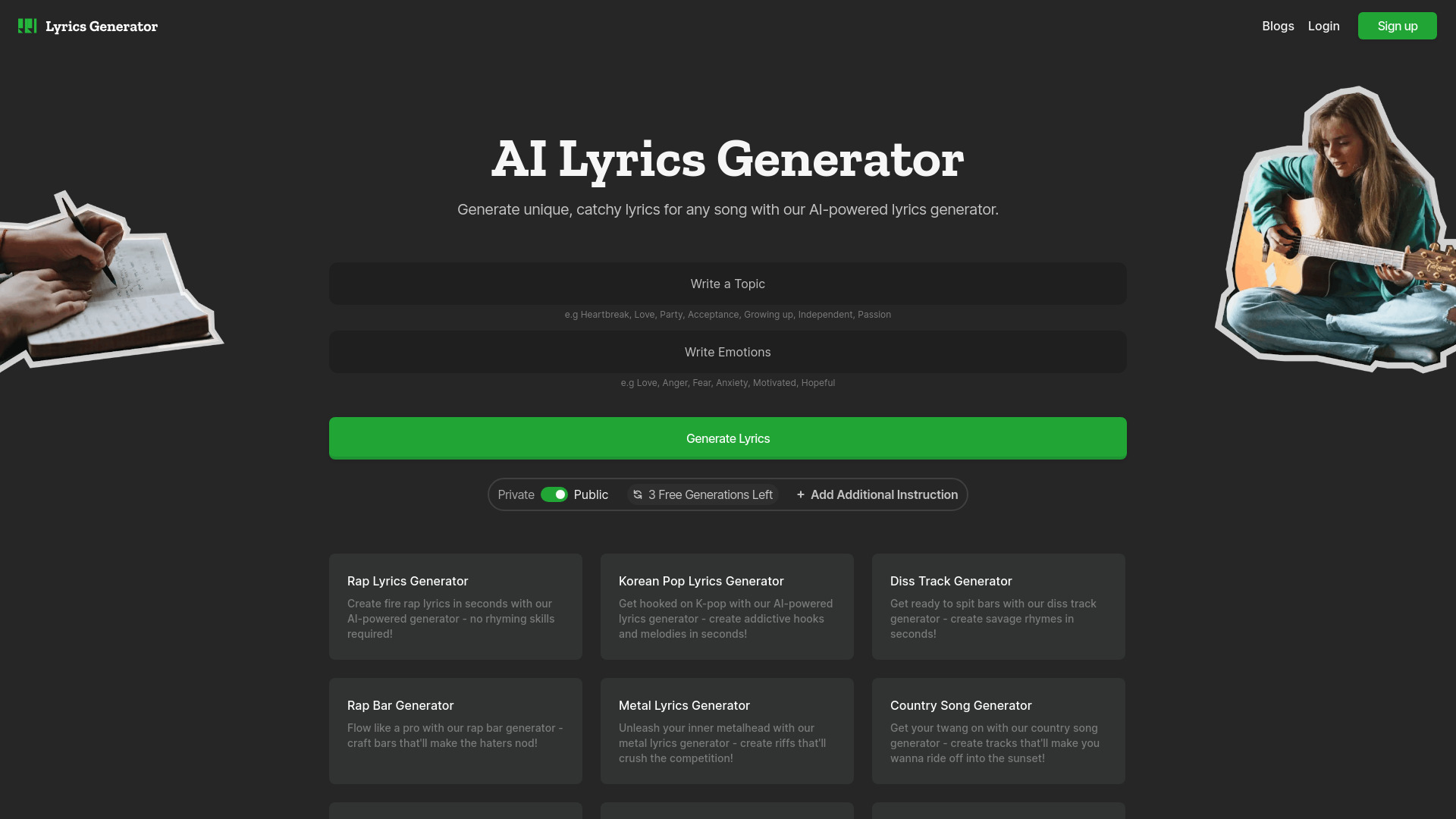Click the Sign up button
The width and height of the screenshot is (1456, 819).
1397,25
